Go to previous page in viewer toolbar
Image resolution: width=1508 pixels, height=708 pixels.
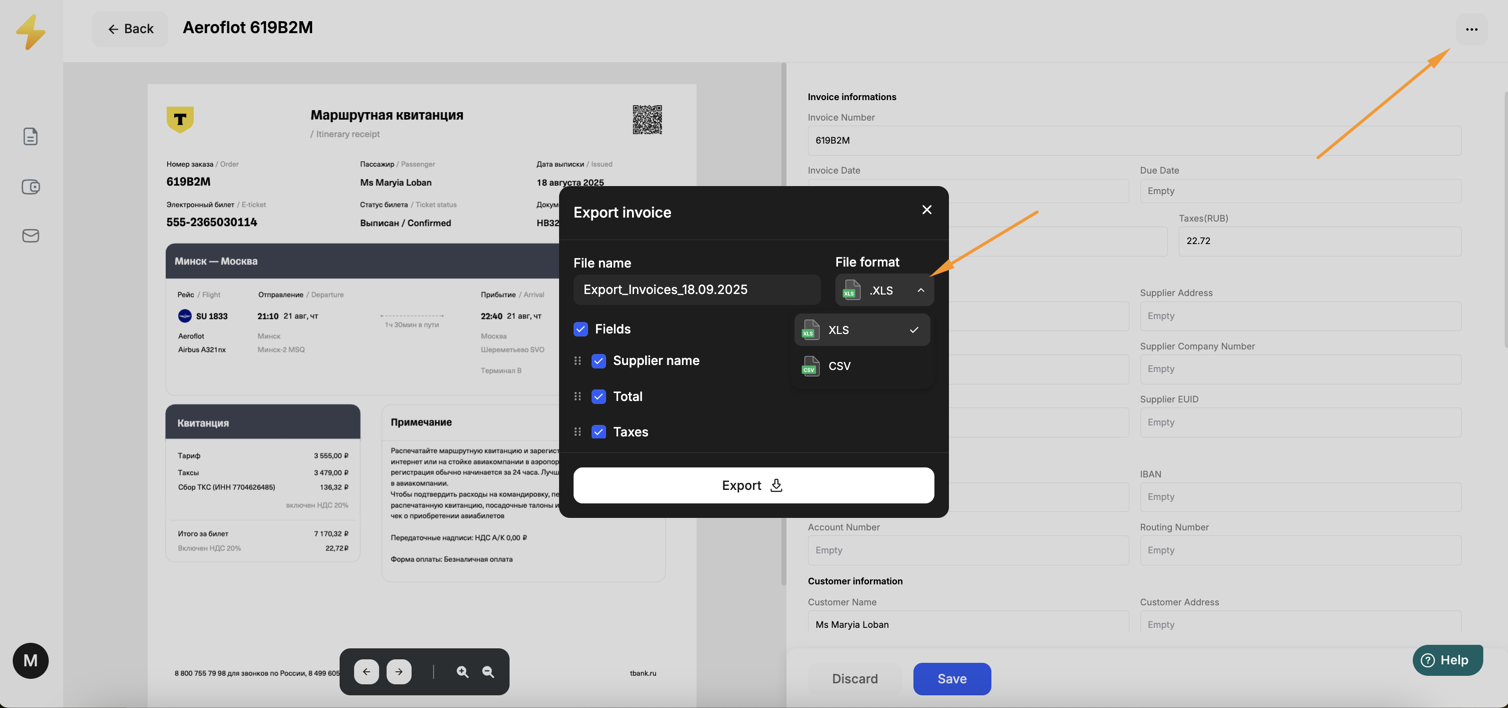click(366, 672)
